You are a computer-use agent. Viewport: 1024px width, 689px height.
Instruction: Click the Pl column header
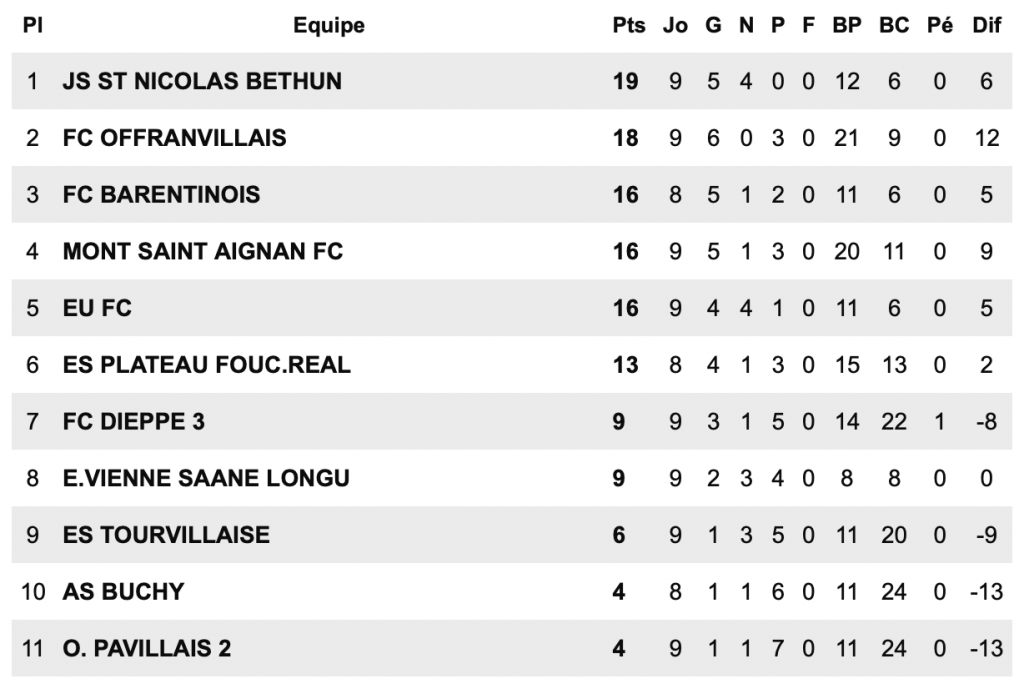coord(32,26)
